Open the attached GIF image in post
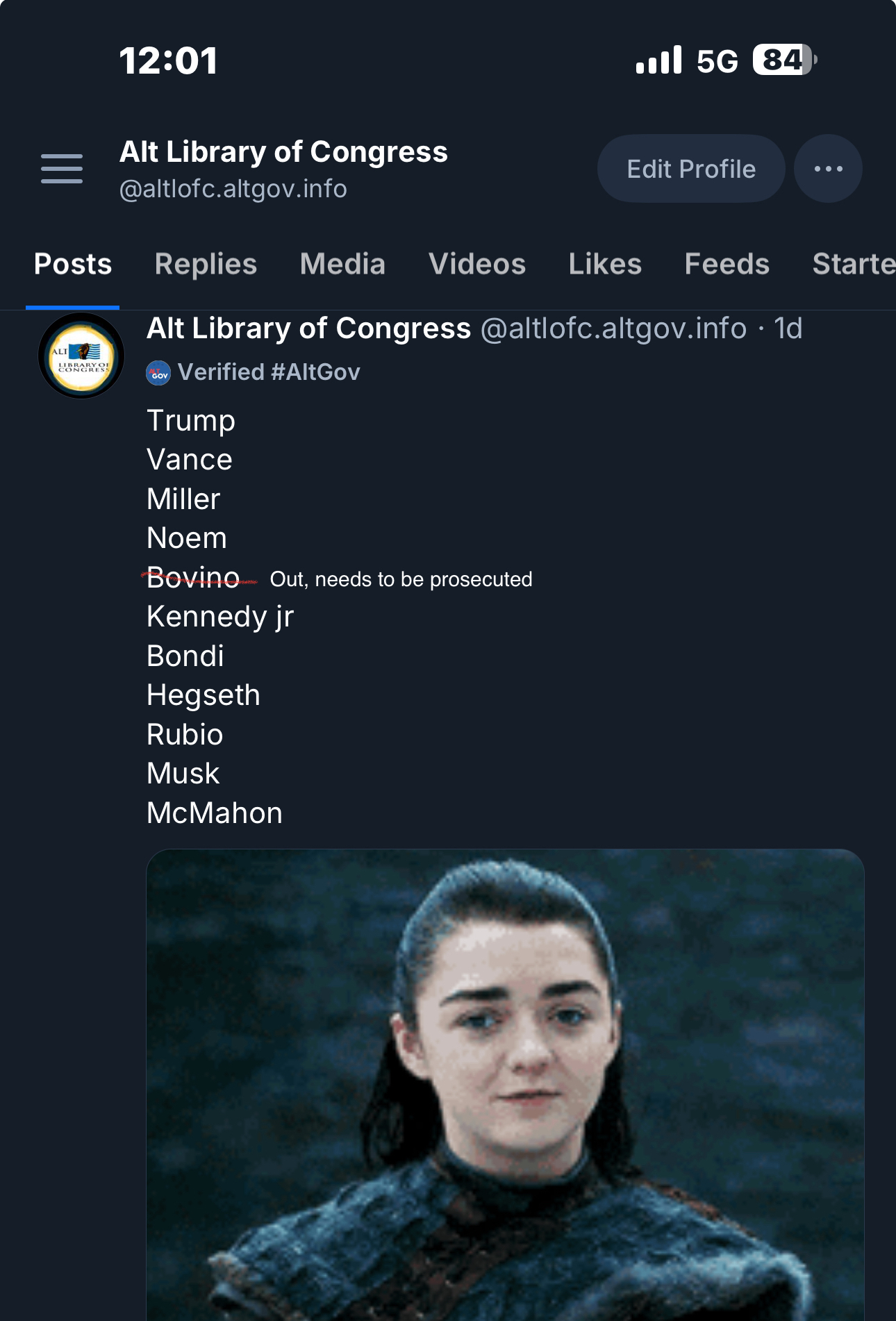Image resolution: width=896 pixels, height=1321 pixels. 505,1083
